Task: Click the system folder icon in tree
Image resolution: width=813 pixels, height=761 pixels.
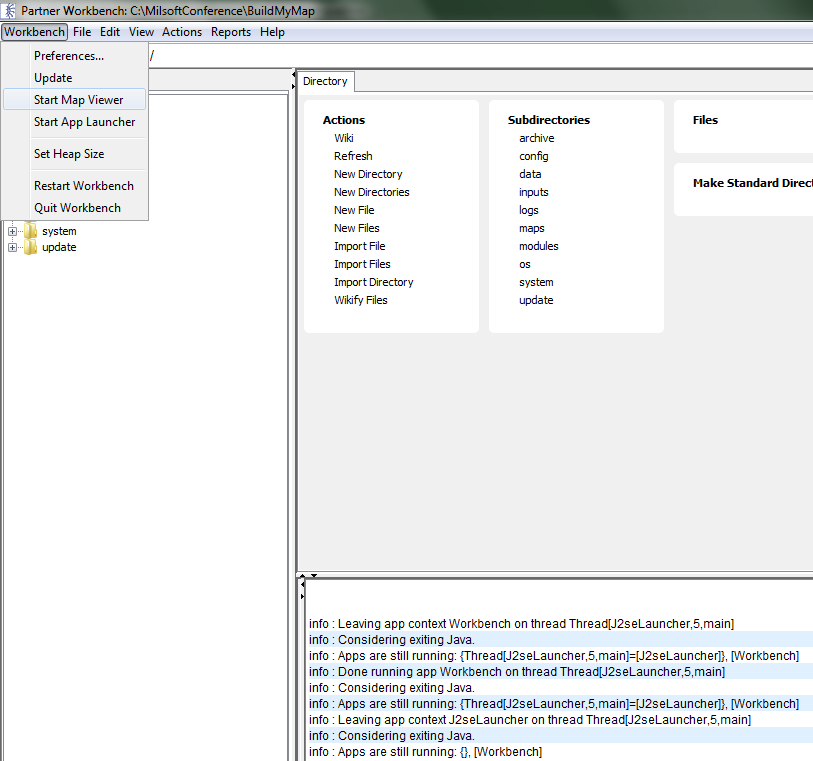Action: pos(31,231)
